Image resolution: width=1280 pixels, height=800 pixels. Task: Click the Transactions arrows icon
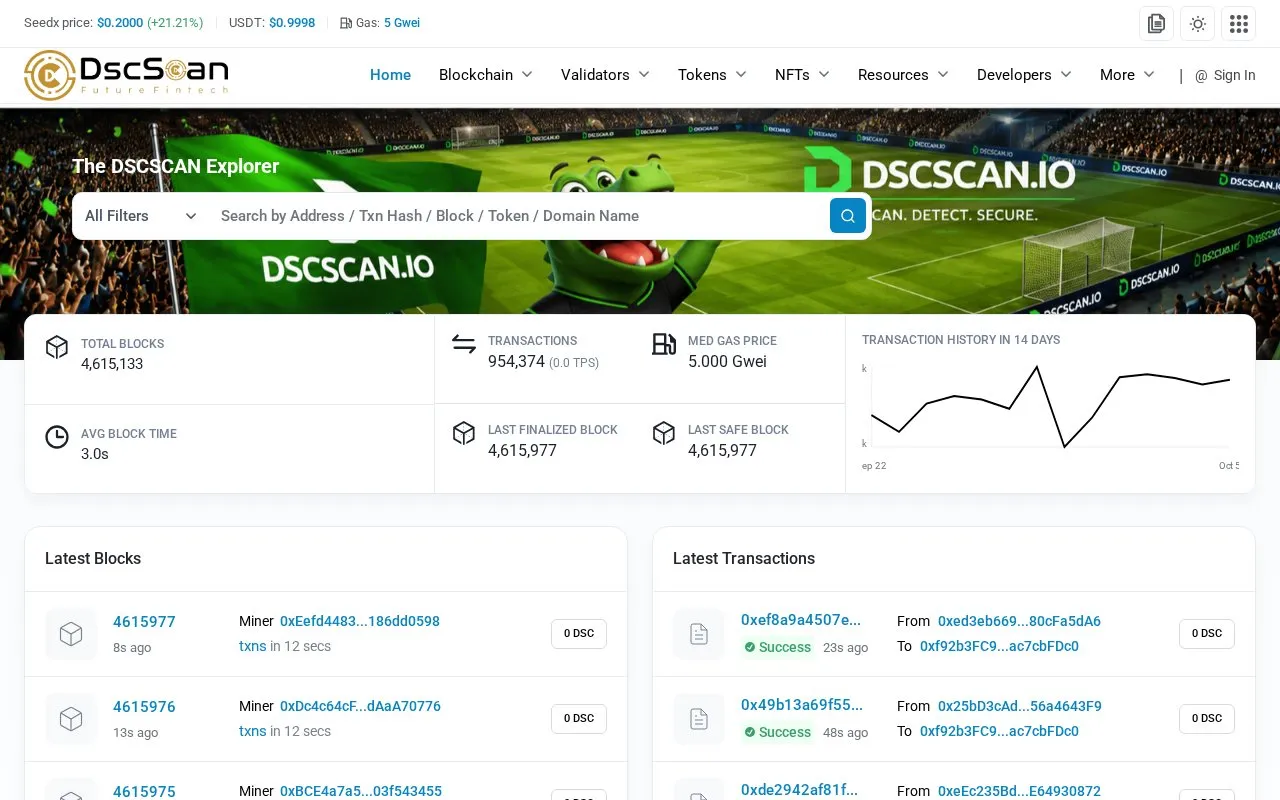464,344
